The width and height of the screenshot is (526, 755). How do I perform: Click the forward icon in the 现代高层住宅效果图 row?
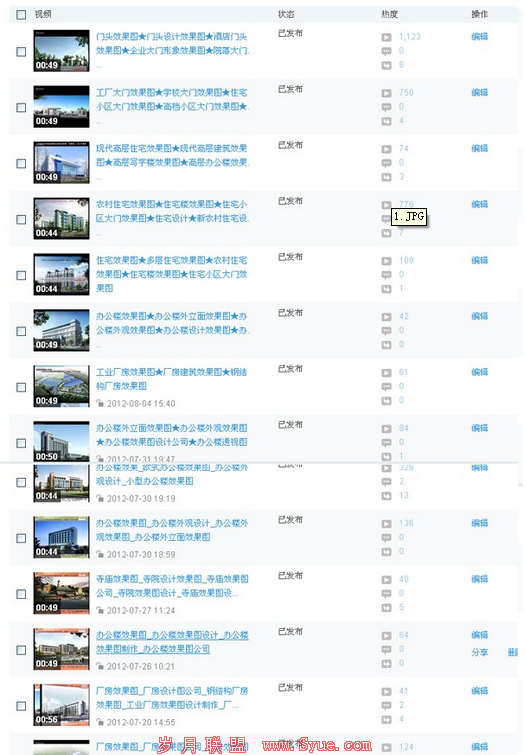coord(386,177)
